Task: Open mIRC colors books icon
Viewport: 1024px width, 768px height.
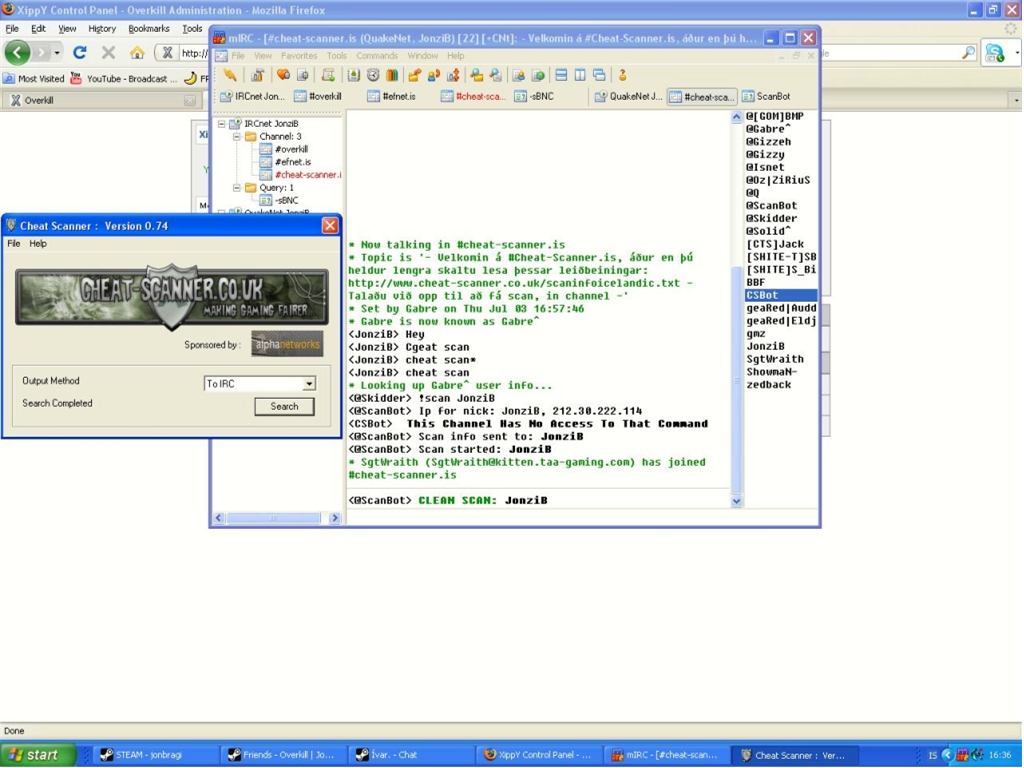Action: tap(392, 75)
